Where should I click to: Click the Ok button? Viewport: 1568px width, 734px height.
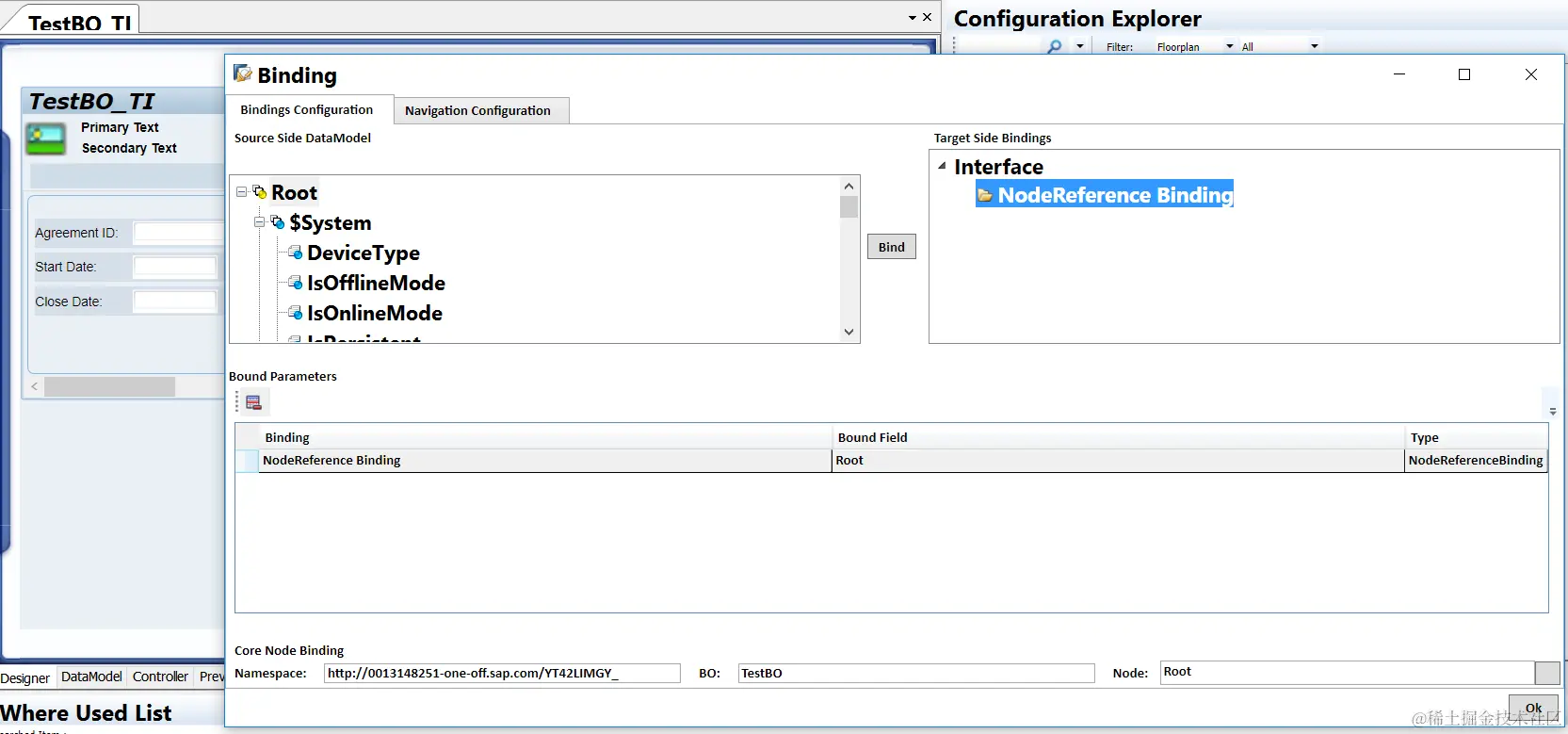(x=1533, y=708)
